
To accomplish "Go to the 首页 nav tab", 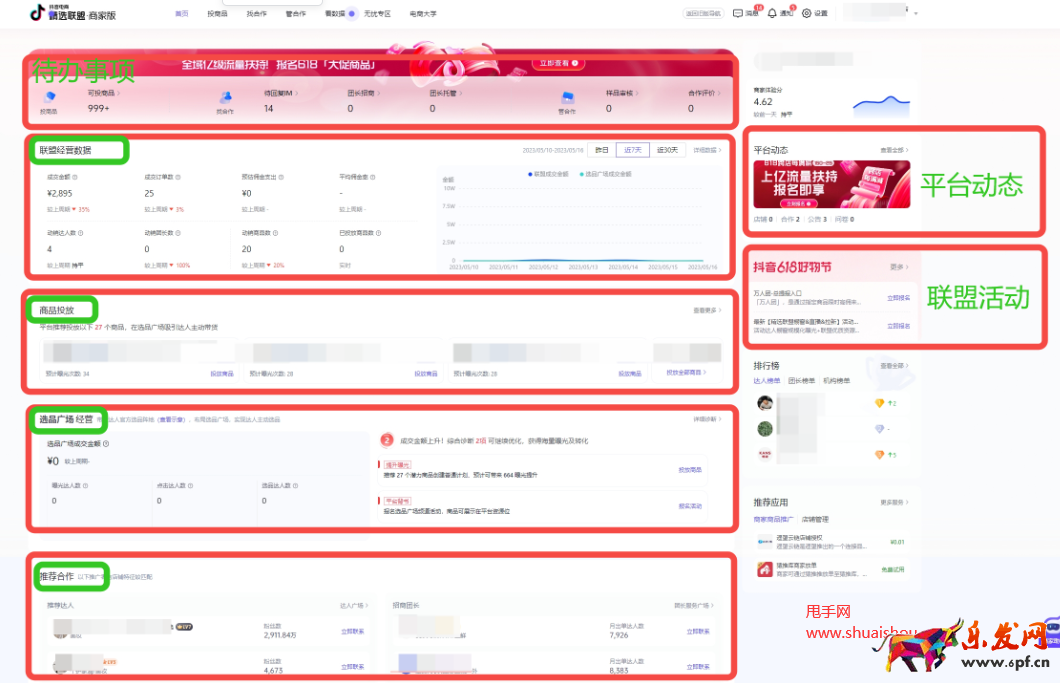I will (x=182, y=14).
